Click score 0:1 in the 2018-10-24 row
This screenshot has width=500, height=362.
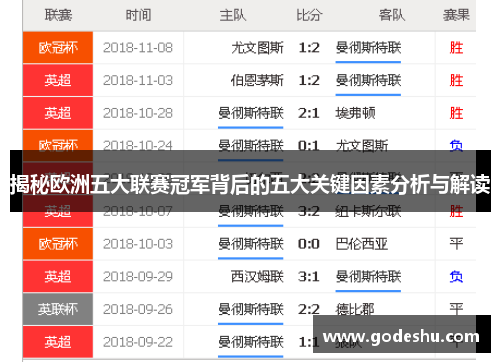309,146
